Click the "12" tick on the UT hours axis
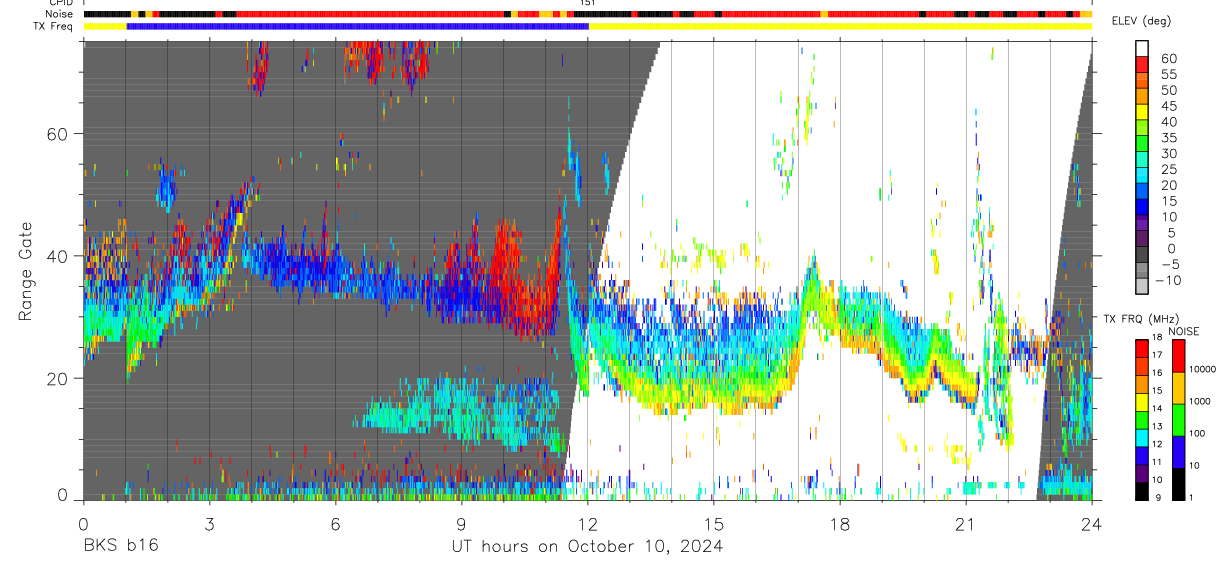This screenshot has height=567, width=1228. click(x=587, y=523)
